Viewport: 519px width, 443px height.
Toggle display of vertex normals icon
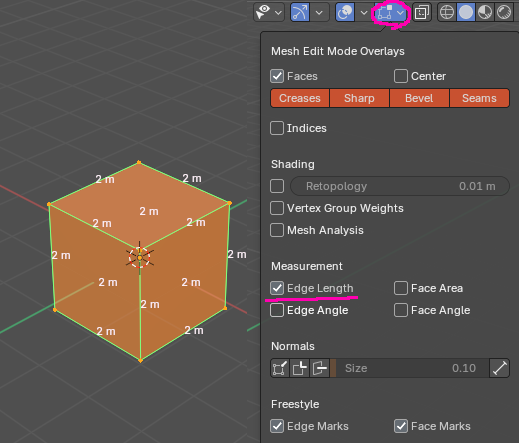click(280, 368)
